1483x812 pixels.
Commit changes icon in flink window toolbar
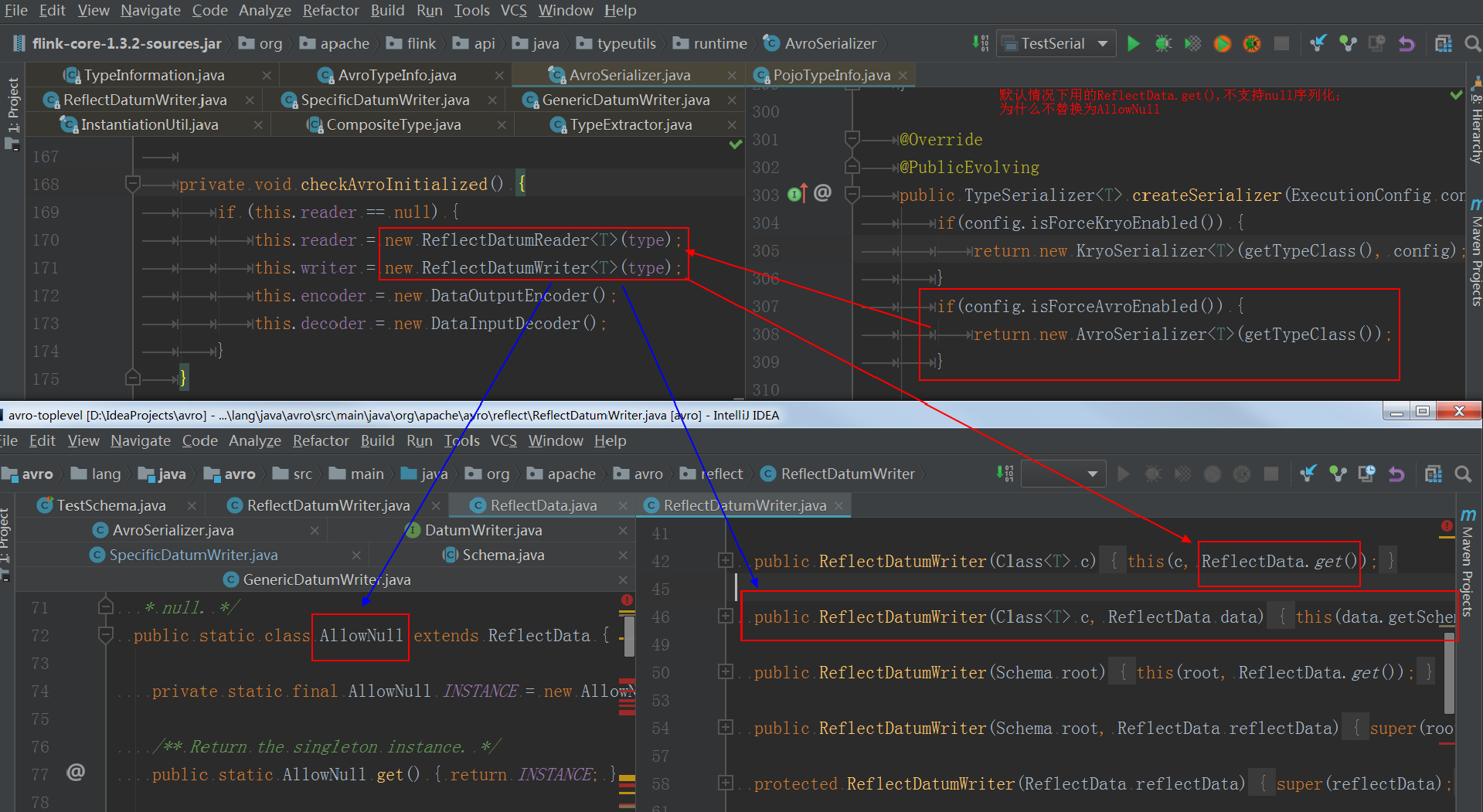1348,43
